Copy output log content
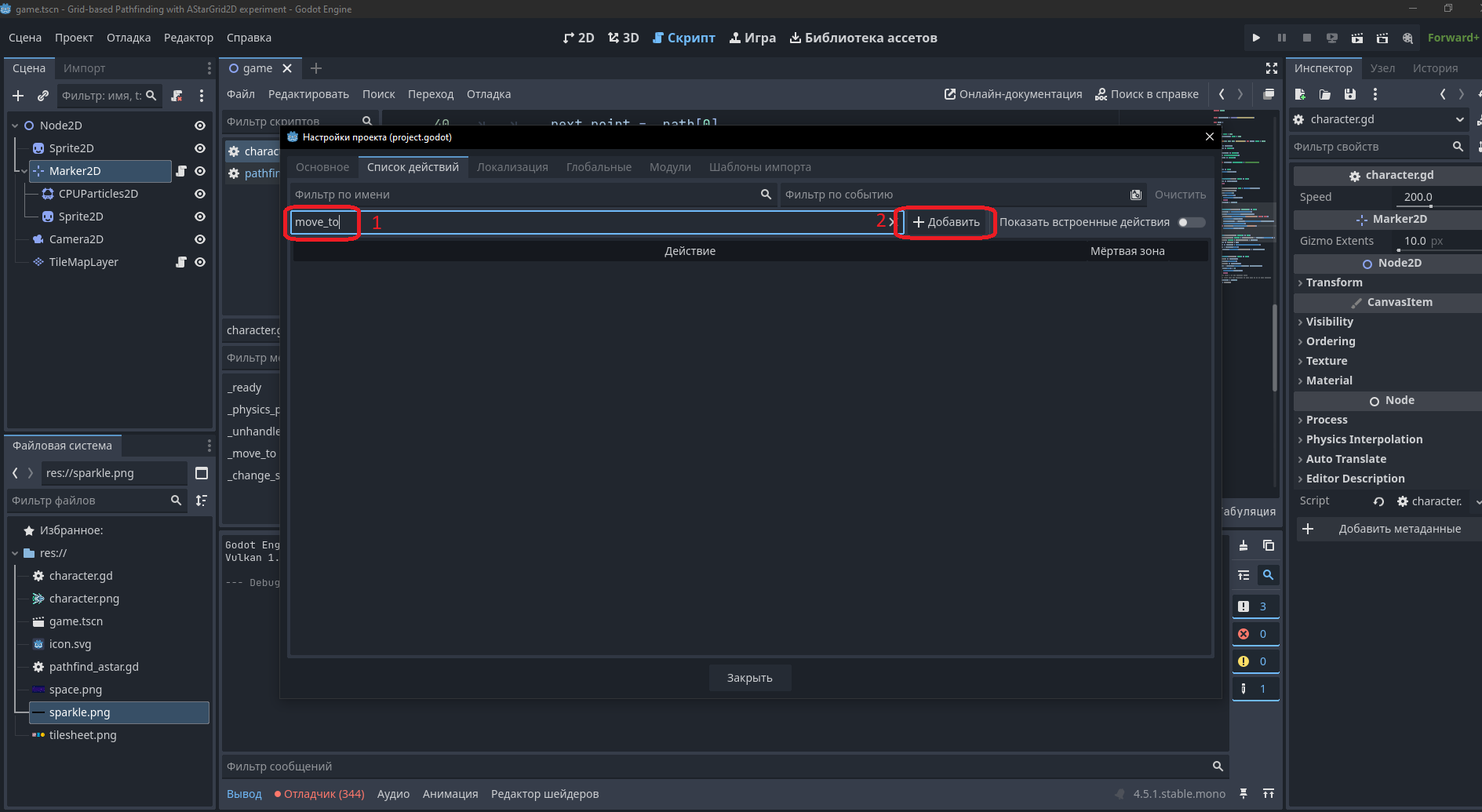 (1269, 546)
